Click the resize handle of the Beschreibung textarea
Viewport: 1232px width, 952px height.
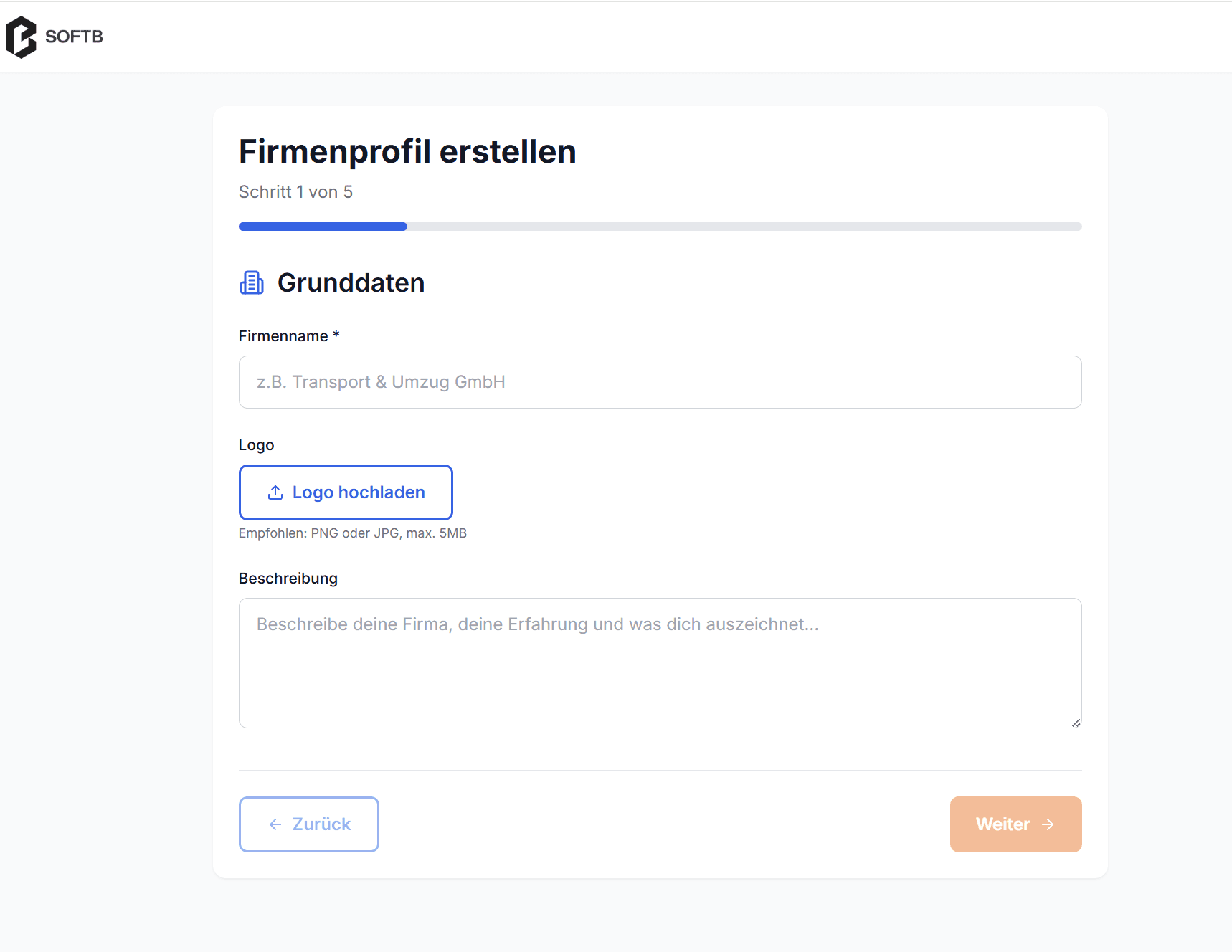pos(1076,723)
